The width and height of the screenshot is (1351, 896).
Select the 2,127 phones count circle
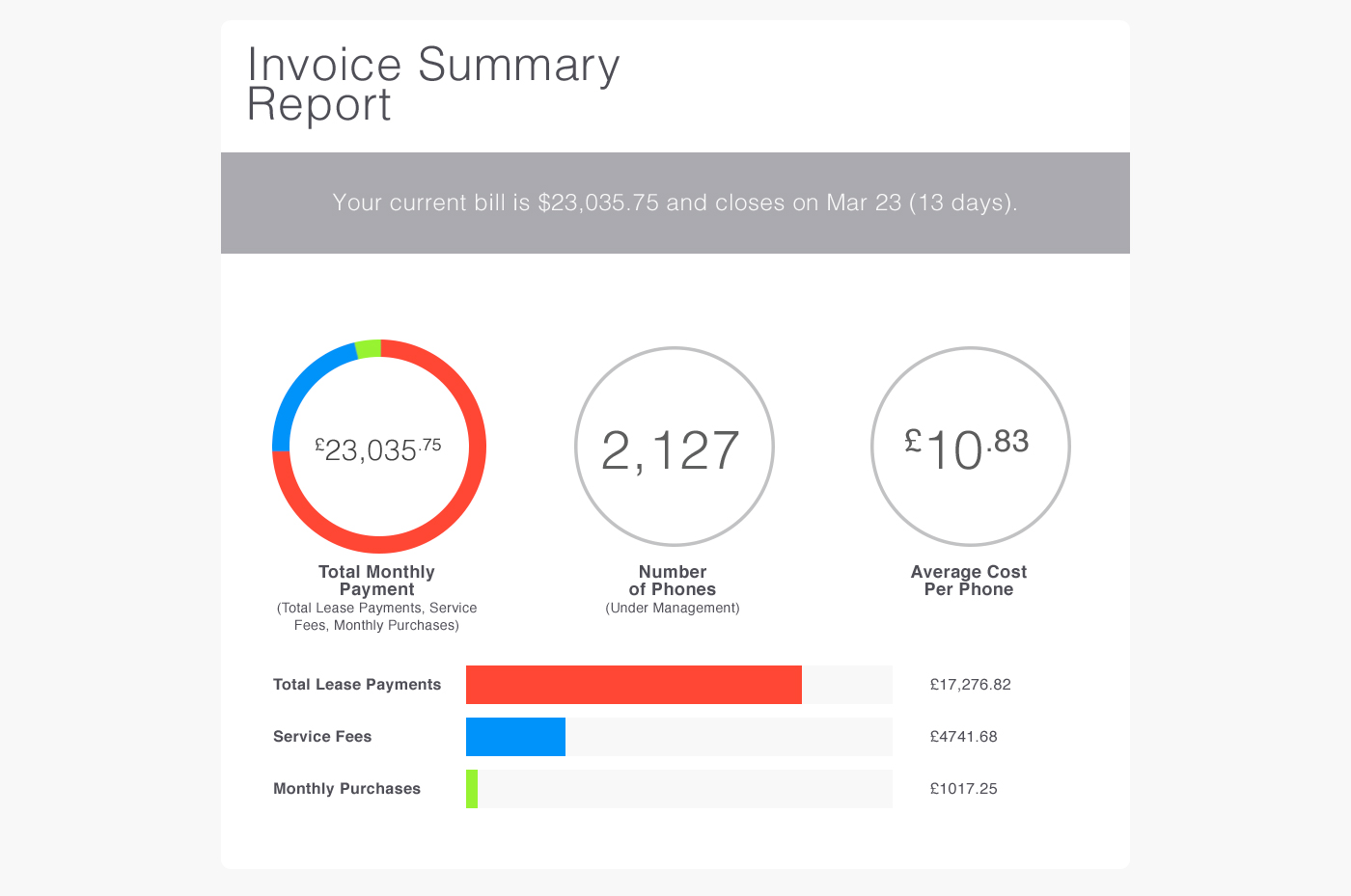pos(674,448)
